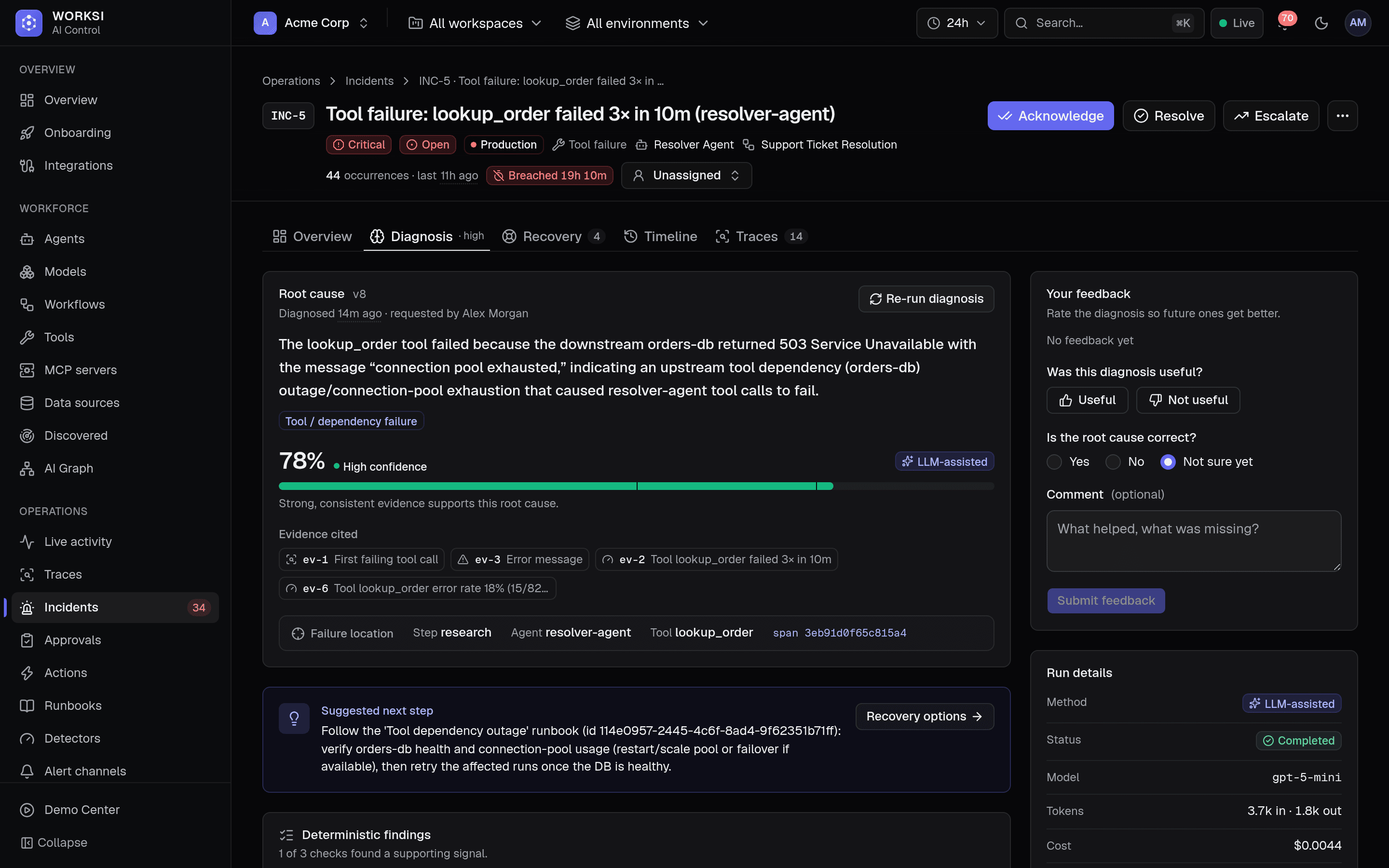Click the Models sidebar icon
The height and width of the screenshot is (868, 1389).
tap(27, 271)
